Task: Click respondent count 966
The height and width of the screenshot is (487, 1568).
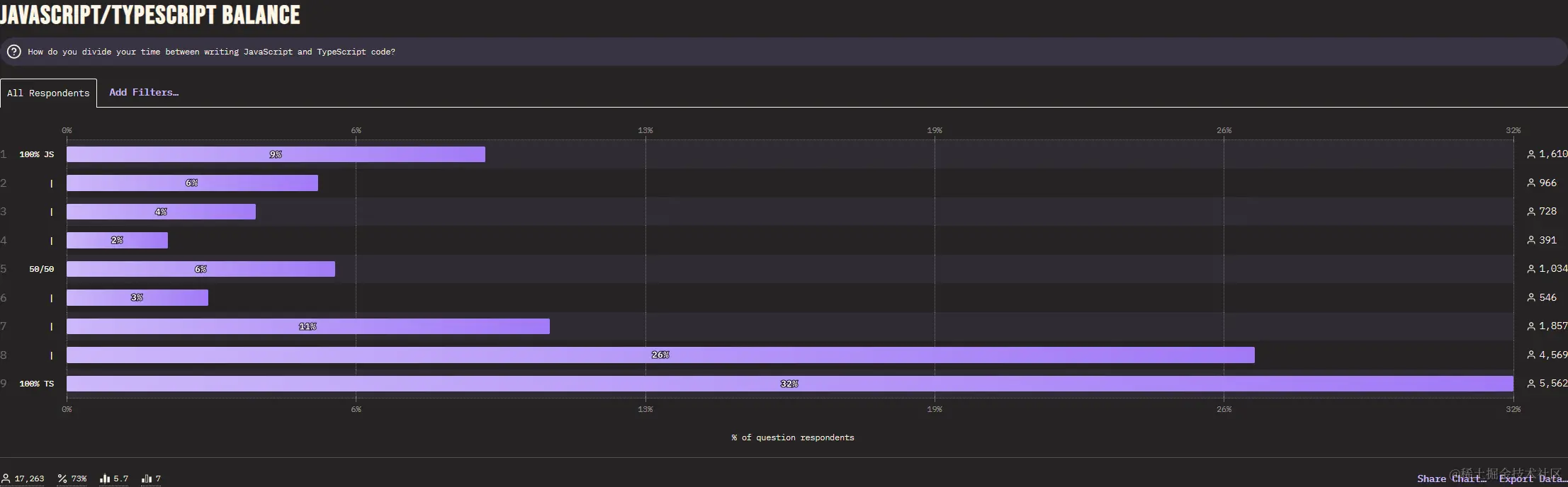Action: (1547, 183)
